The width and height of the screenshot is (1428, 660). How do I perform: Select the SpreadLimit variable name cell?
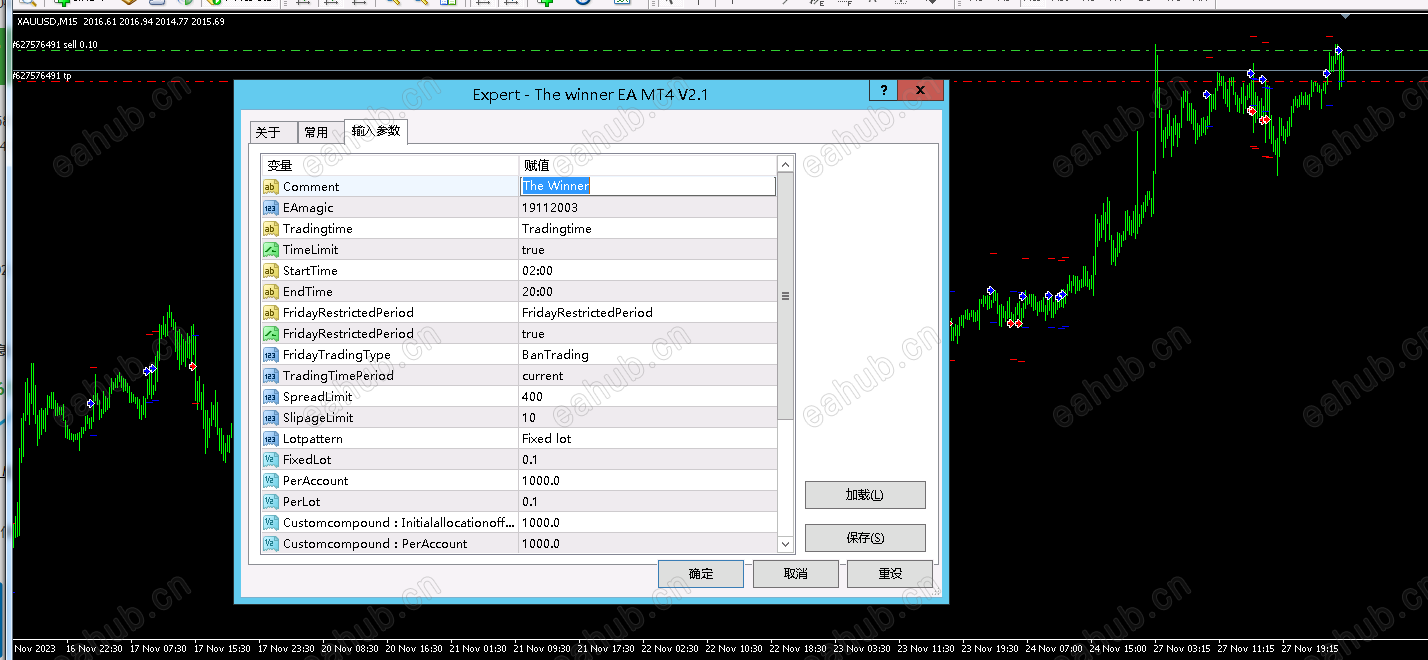(390, 397)
